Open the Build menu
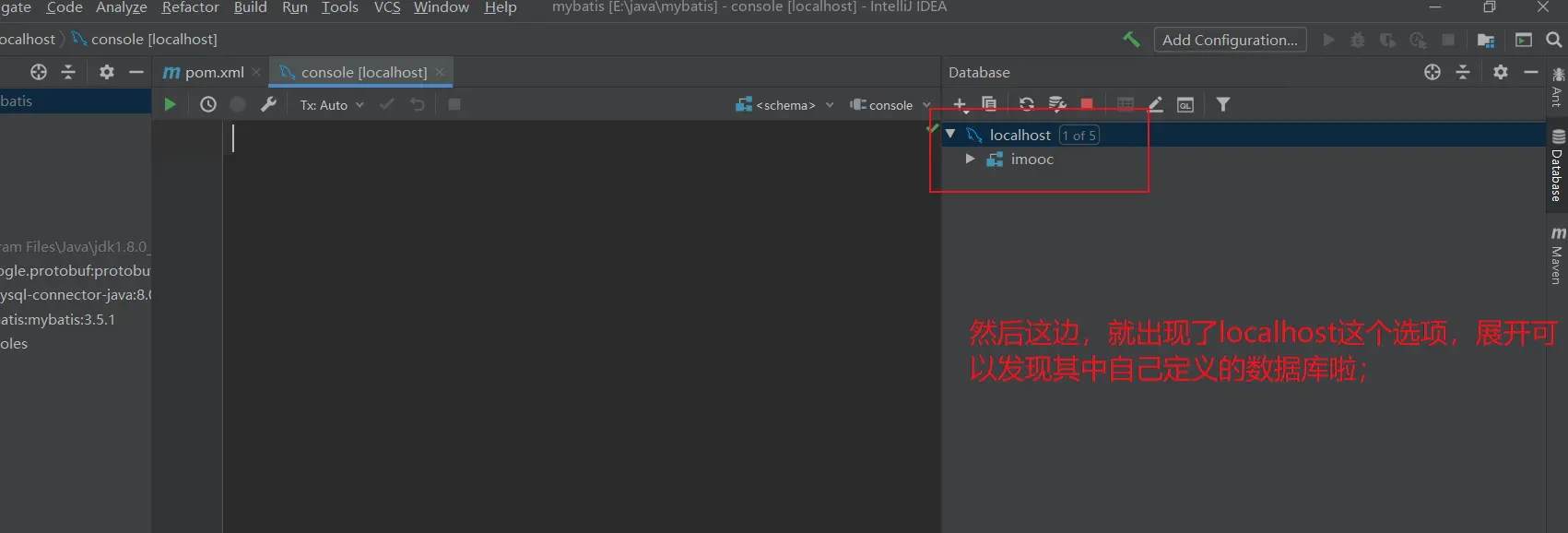The width and height of the screenshot is (1568, 533). (x=250, y=7)
